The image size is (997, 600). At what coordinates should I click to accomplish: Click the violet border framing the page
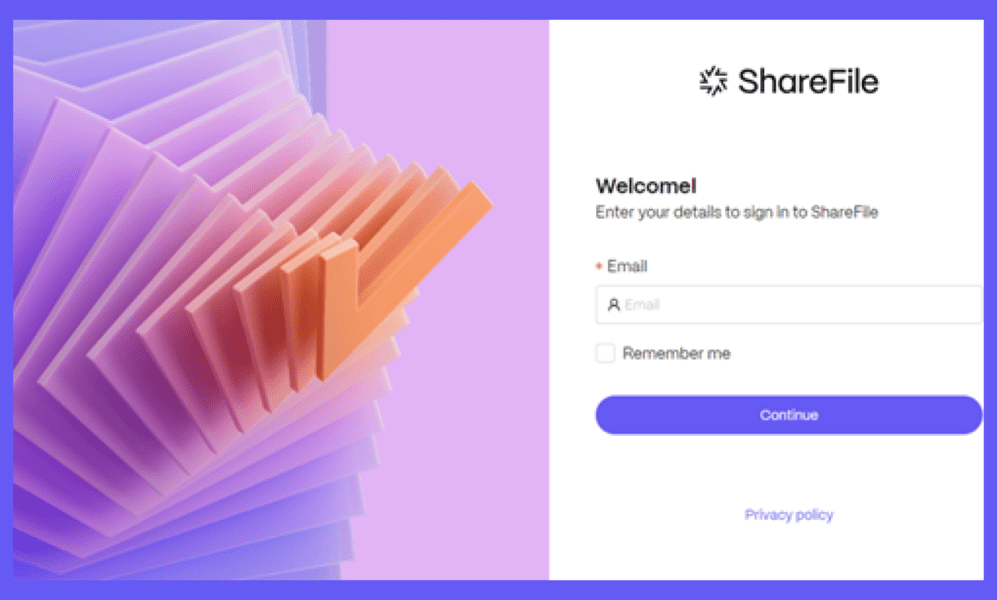(498, 10)
